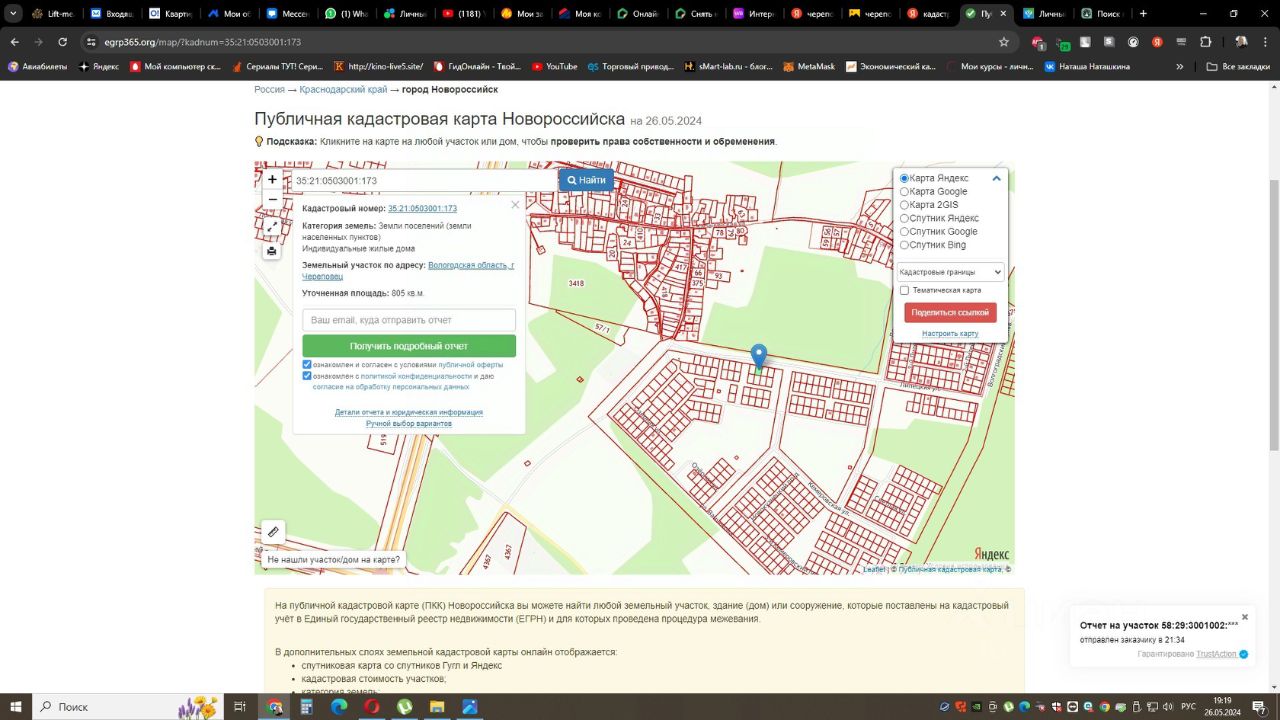Open Детали отчета и юридическая информация
Image resolution: width=1280 pixels, height=720 pixels.
409,412
